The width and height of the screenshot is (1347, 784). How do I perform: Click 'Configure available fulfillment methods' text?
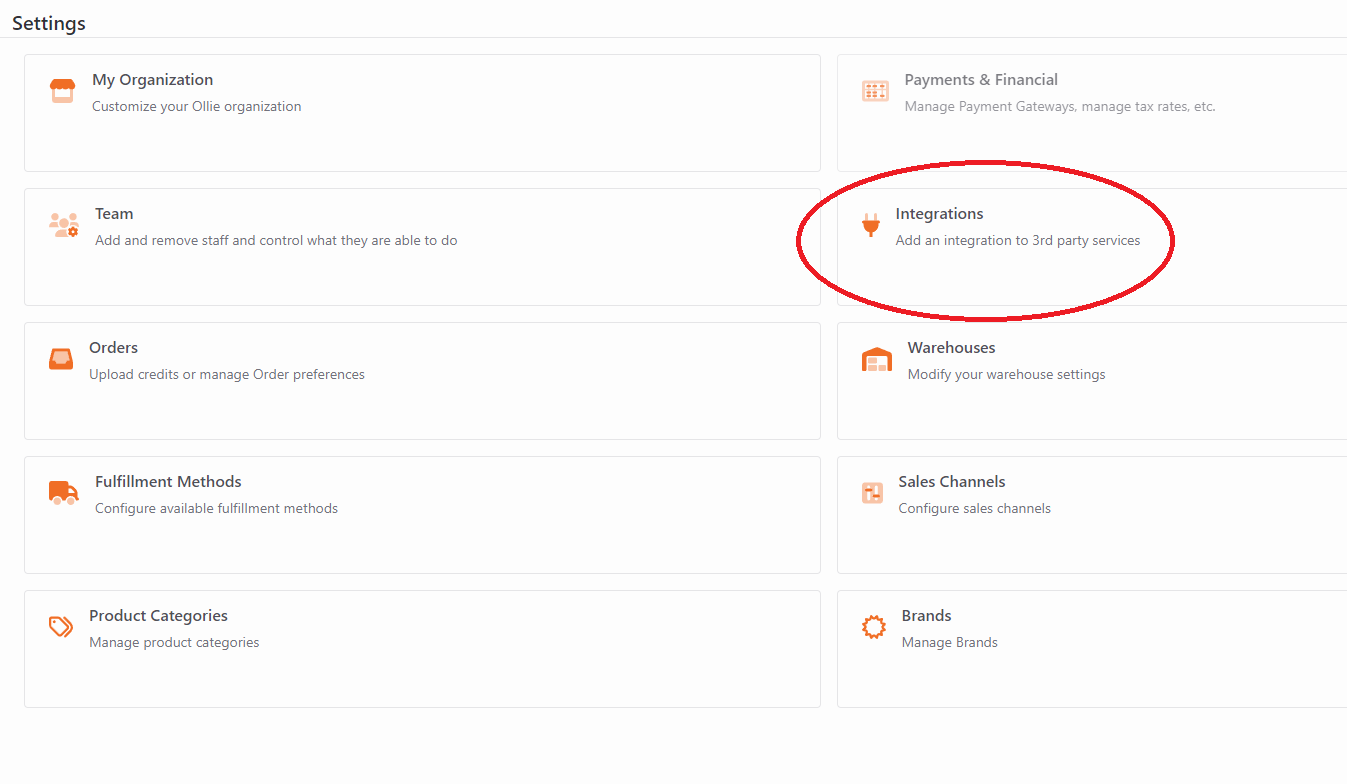tap(216, 508)
